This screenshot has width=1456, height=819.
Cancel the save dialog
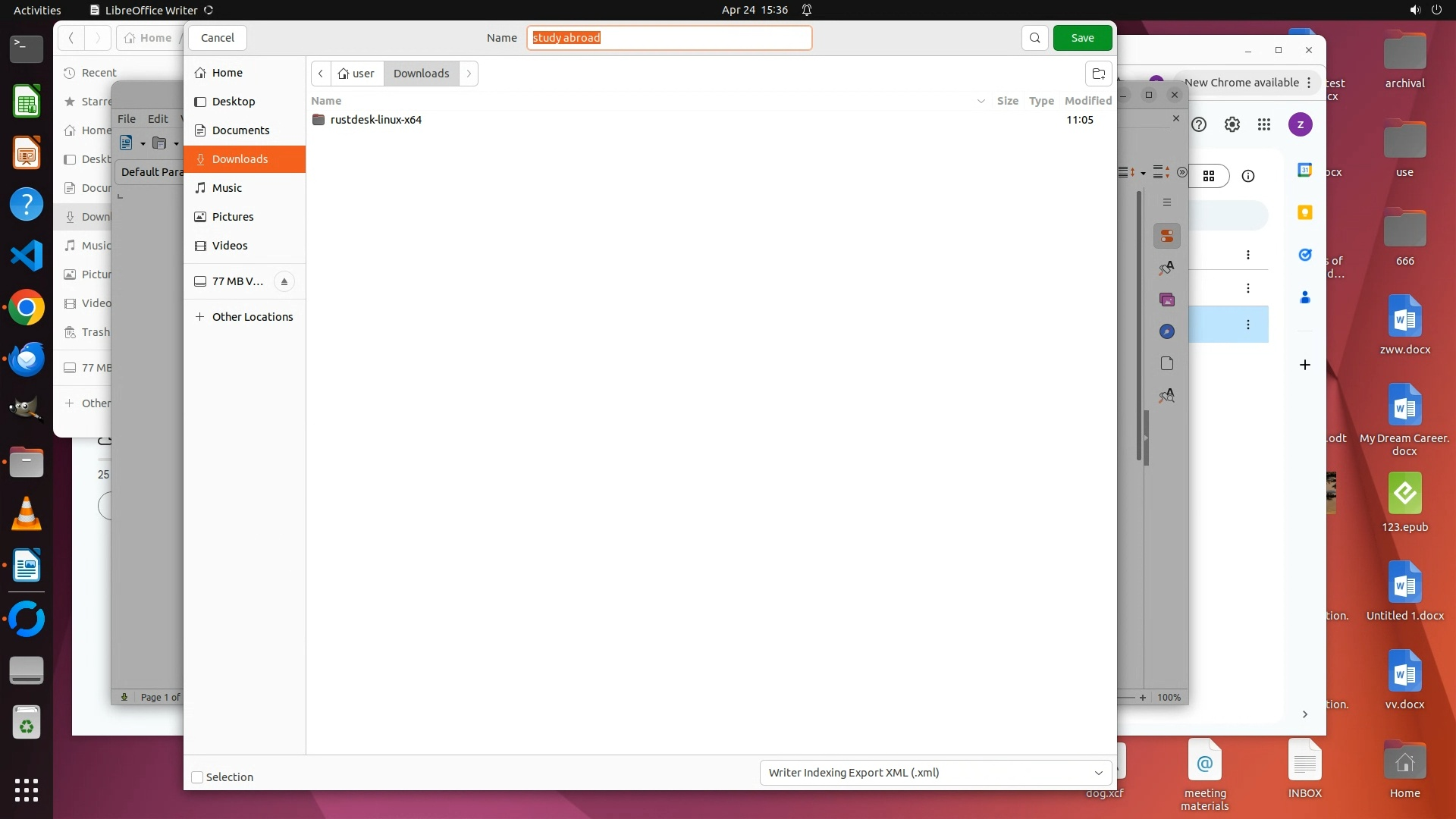pos(218,38)
